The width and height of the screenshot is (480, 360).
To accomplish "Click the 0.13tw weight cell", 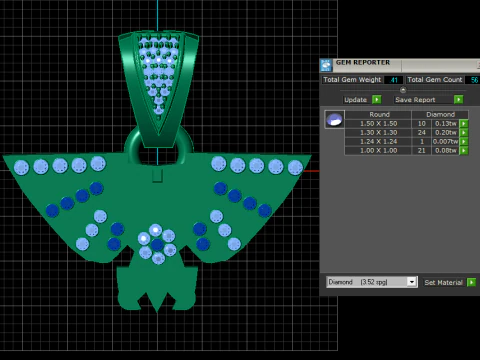I will coord(445,124).
